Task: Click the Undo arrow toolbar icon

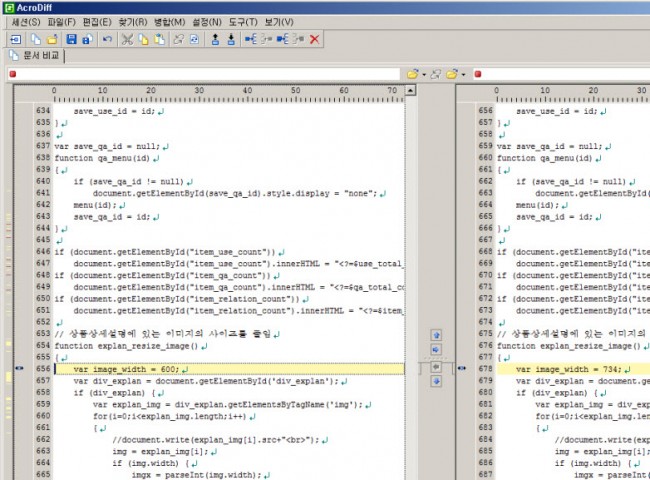Action: pos(107,39)
